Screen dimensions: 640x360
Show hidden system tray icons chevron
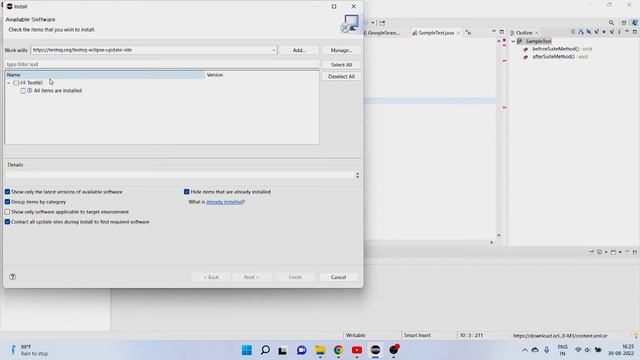pyautogui.click(x=524, y=350)
